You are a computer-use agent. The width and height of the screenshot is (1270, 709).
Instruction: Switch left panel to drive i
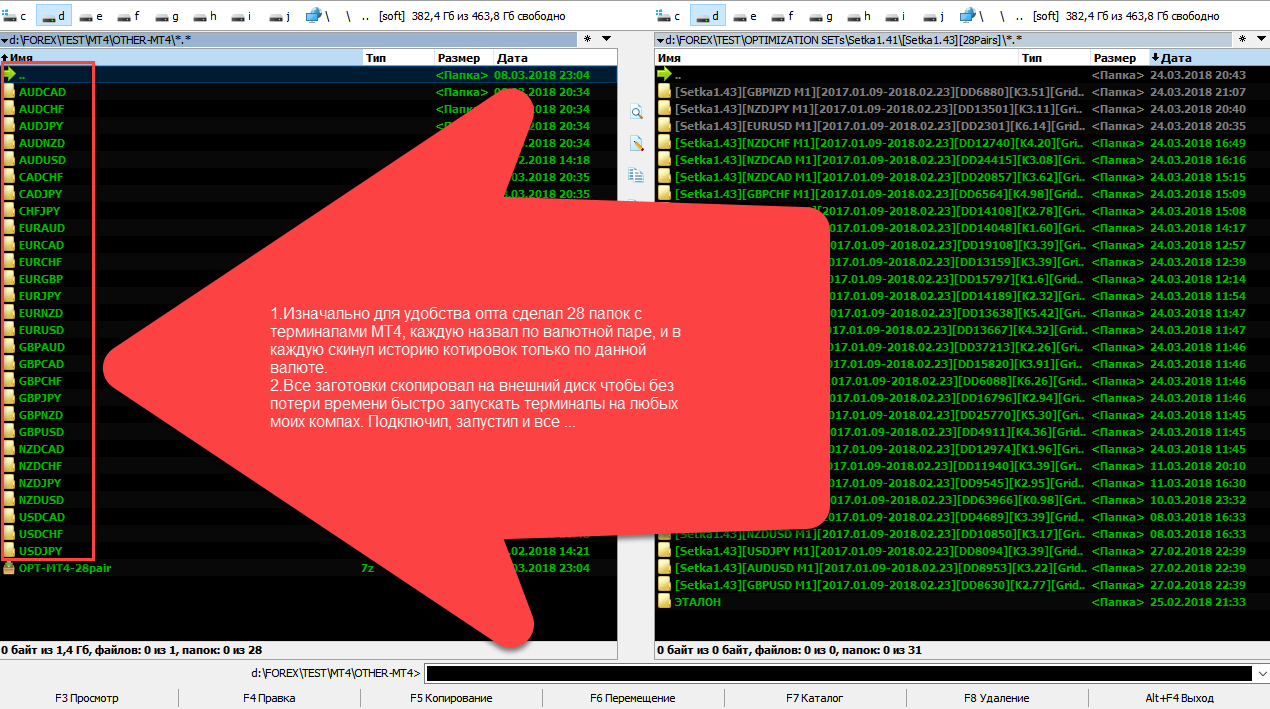point(244,15)
